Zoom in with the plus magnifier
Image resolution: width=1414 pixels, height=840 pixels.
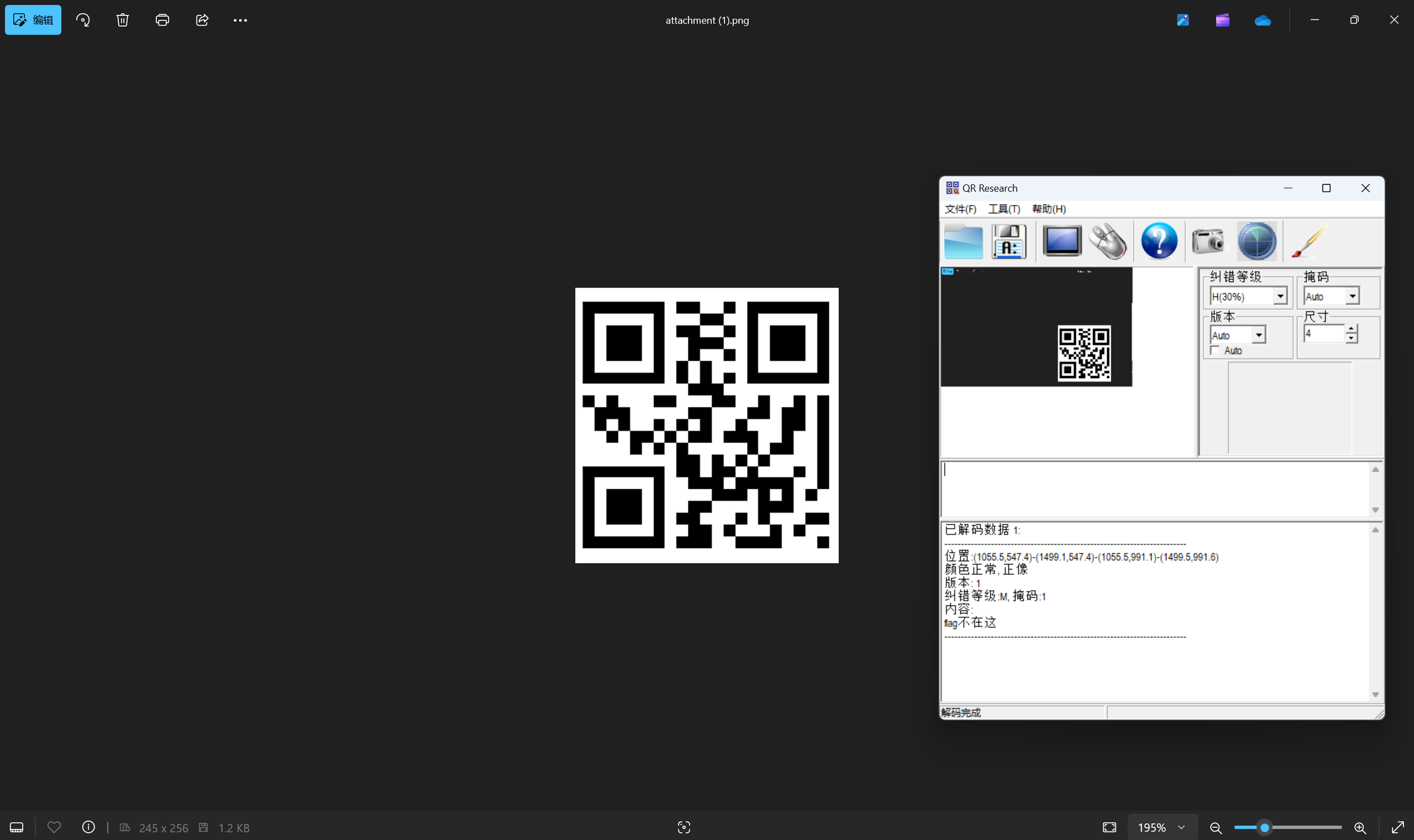(x=1360, y=827)
